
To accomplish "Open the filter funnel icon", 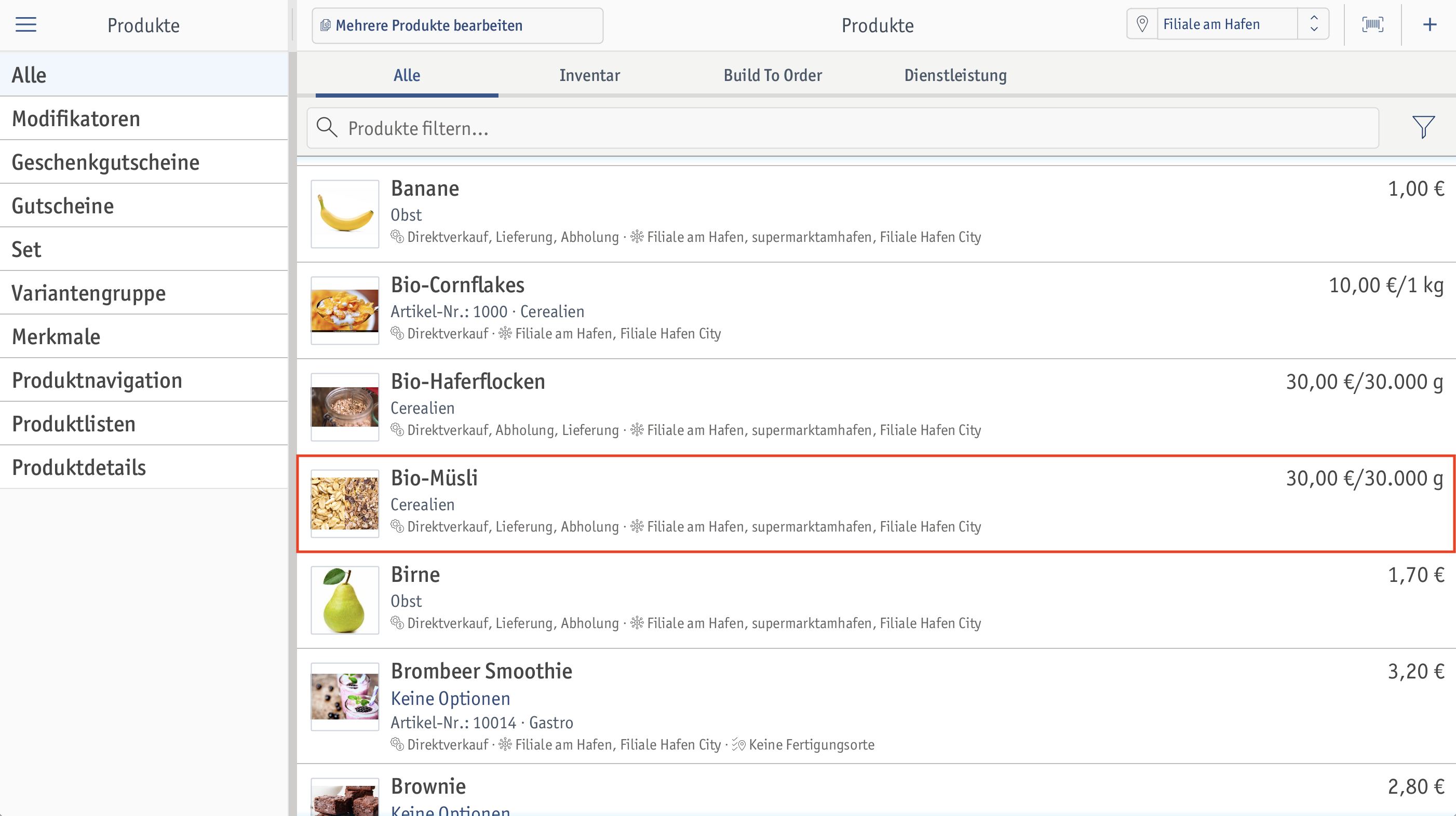I will coord(1423,127).
